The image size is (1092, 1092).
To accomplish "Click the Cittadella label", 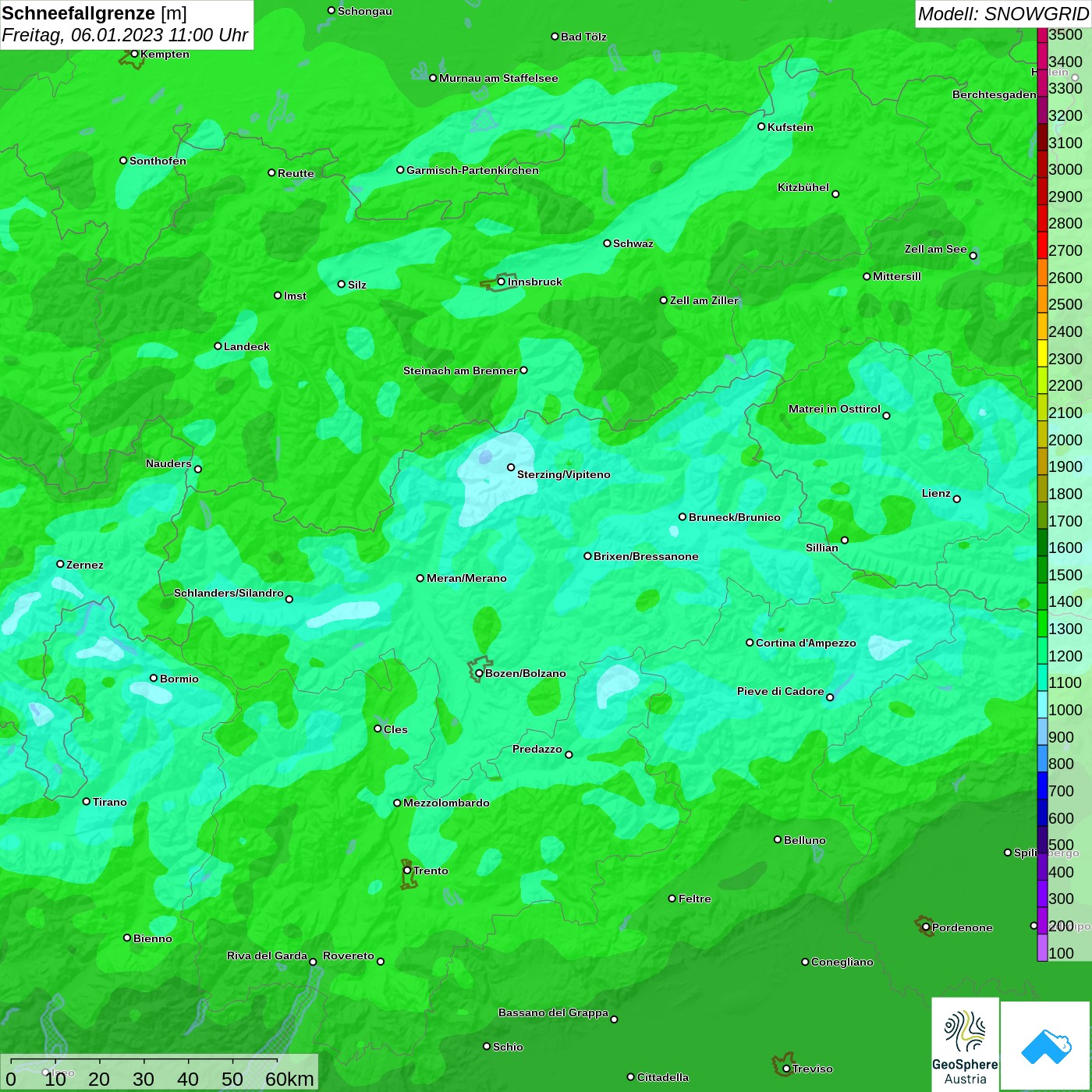I will coord(663,1077).
